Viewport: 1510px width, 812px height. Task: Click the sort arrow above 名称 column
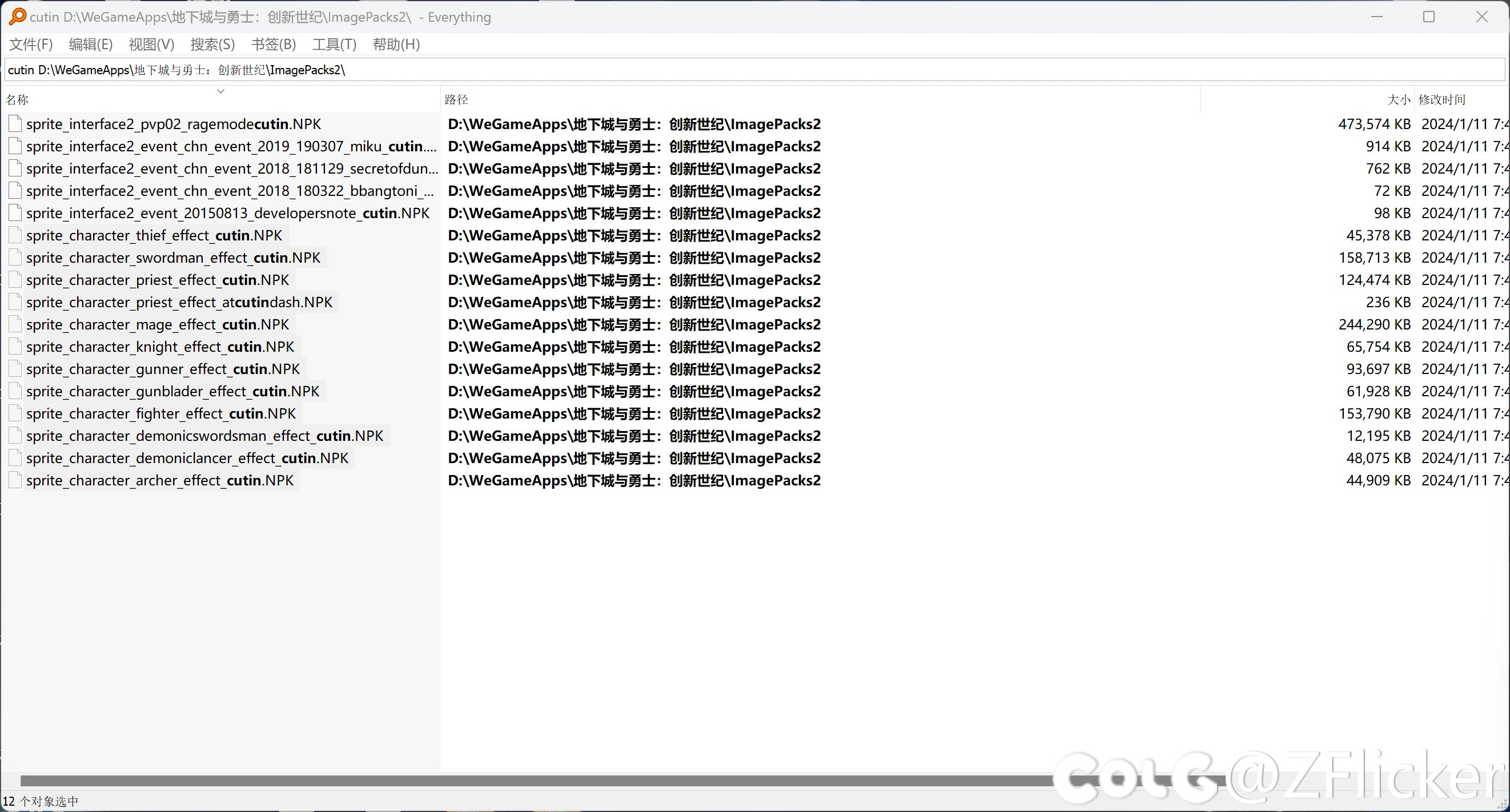[x=221, y=91]
